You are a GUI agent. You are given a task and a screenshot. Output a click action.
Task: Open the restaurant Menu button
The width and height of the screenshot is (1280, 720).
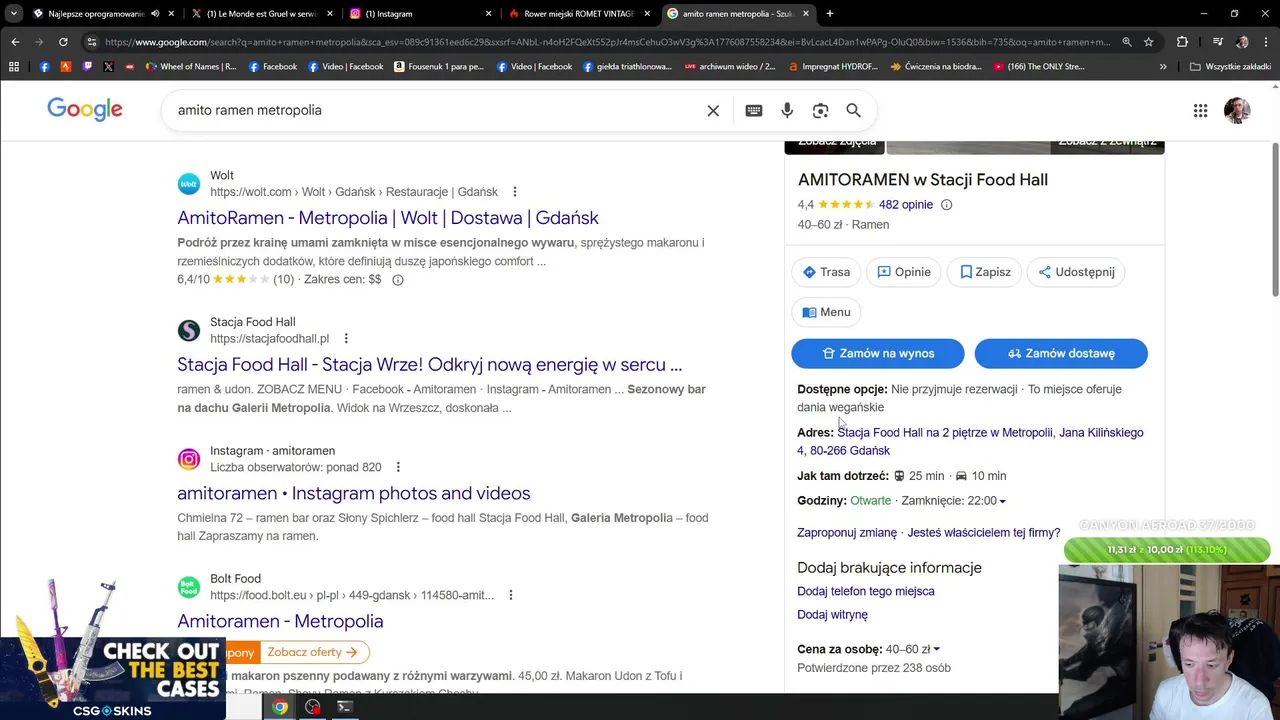(x=826, y=312)
